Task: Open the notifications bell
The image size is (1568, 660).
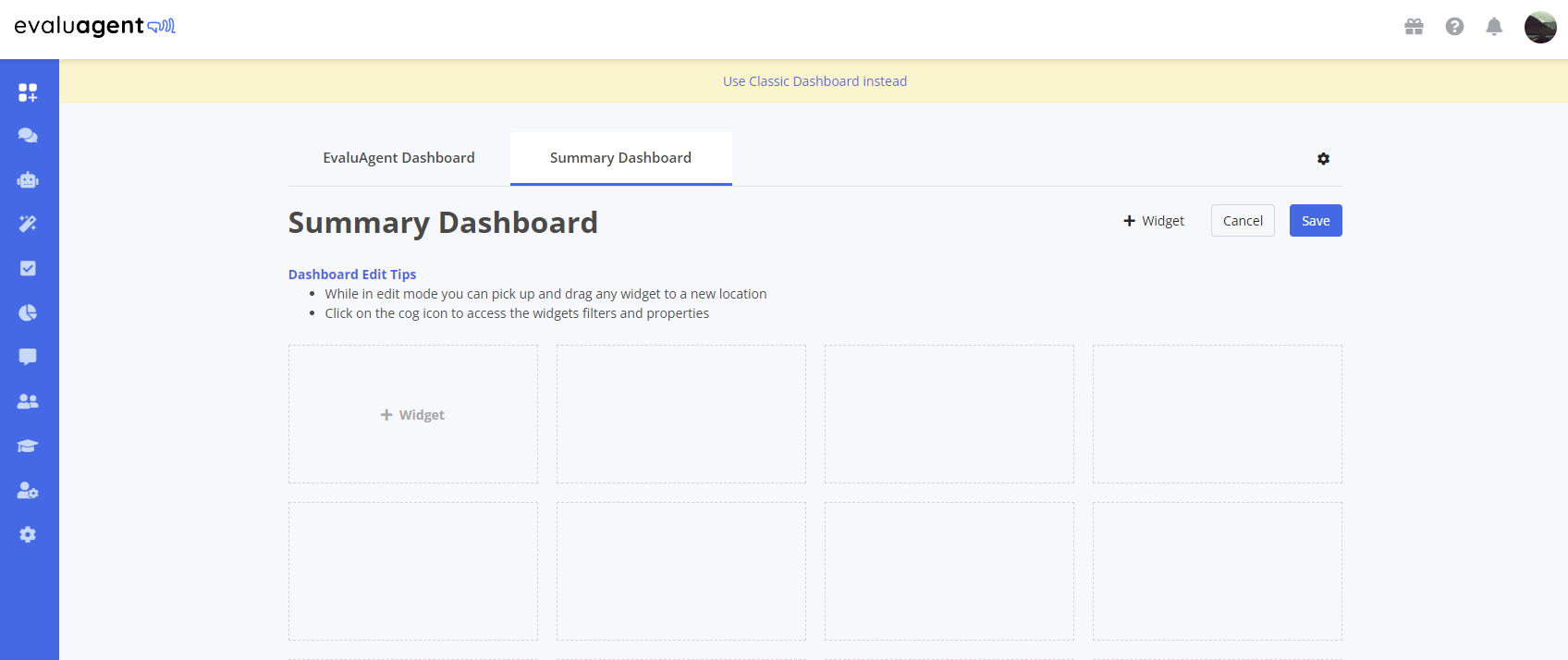Action: coord(1494,27)
